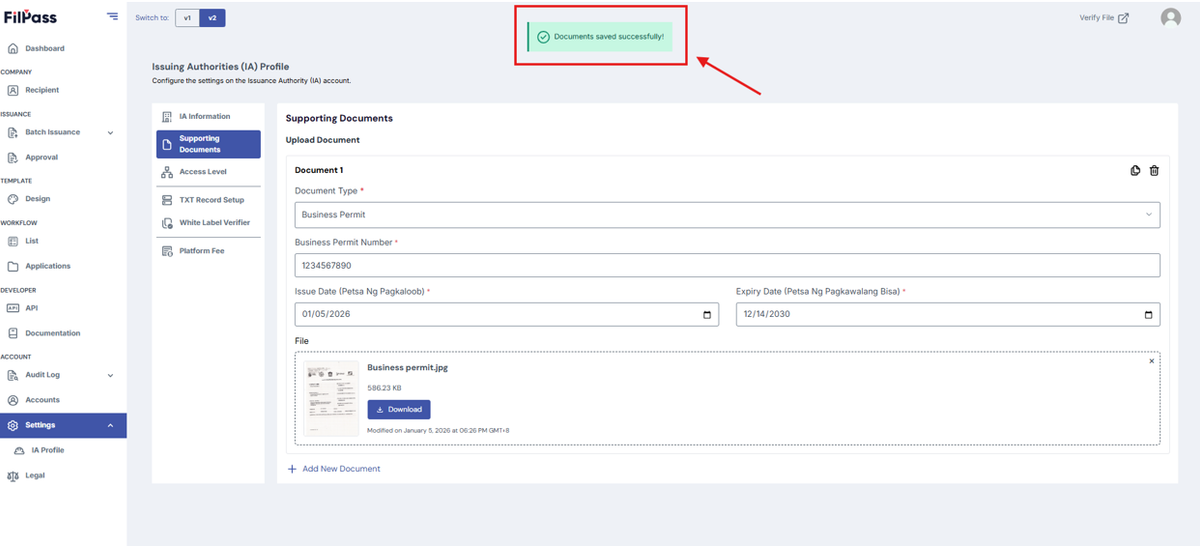Select the Settings sidebar item
The width and height of the screenshot is (1200, 546).
[63, 425]
